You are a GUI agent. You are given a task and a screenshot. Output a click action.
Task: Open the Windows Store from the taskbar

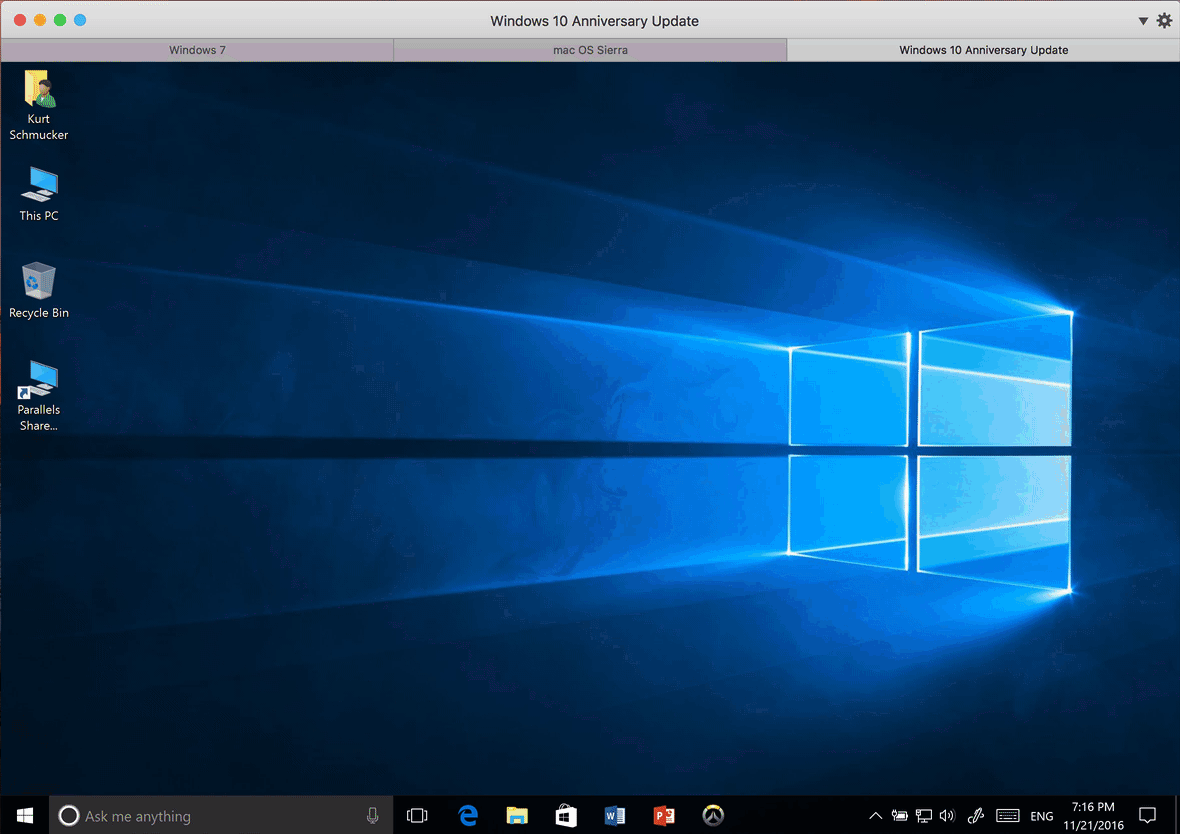pos(566,816)
